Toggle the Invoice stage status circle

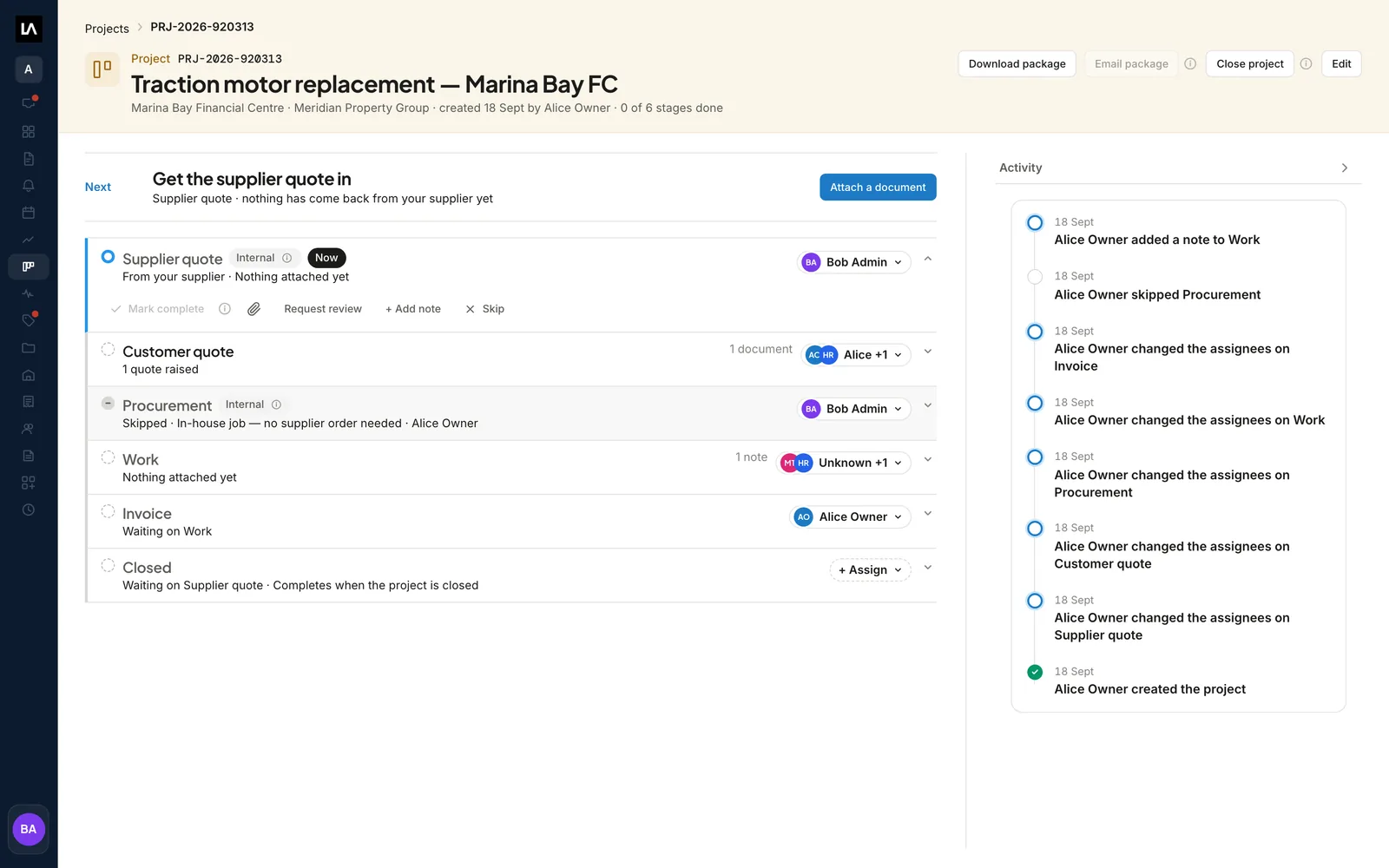click(x=108, y=511)
